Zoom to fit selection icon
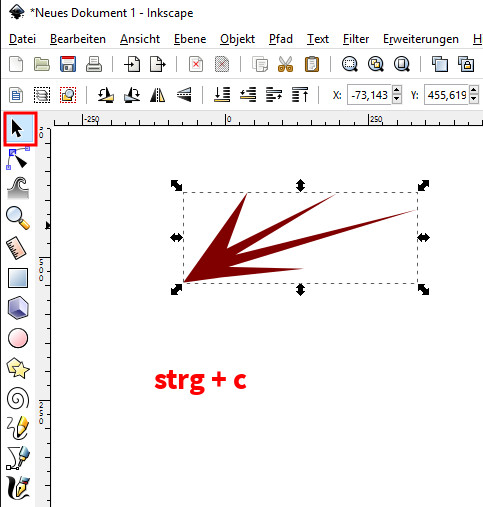This screenshot has width=483, height=507. point(350,64)
